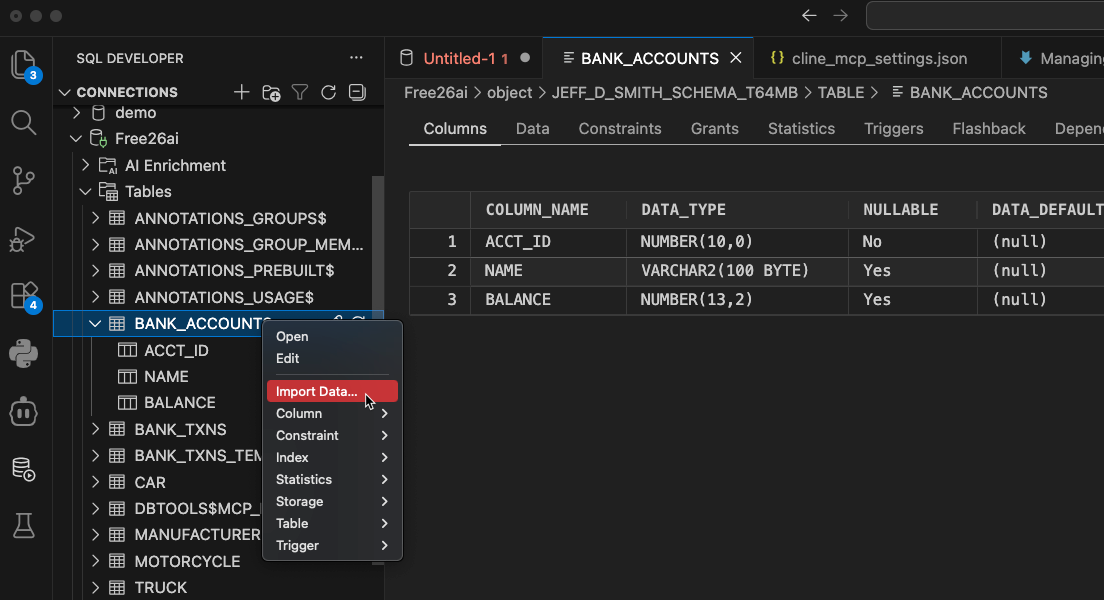This screenshot has width=1104, height=600.
Task: Open the Extensions view in activity bar
Action: coord(23,295)
